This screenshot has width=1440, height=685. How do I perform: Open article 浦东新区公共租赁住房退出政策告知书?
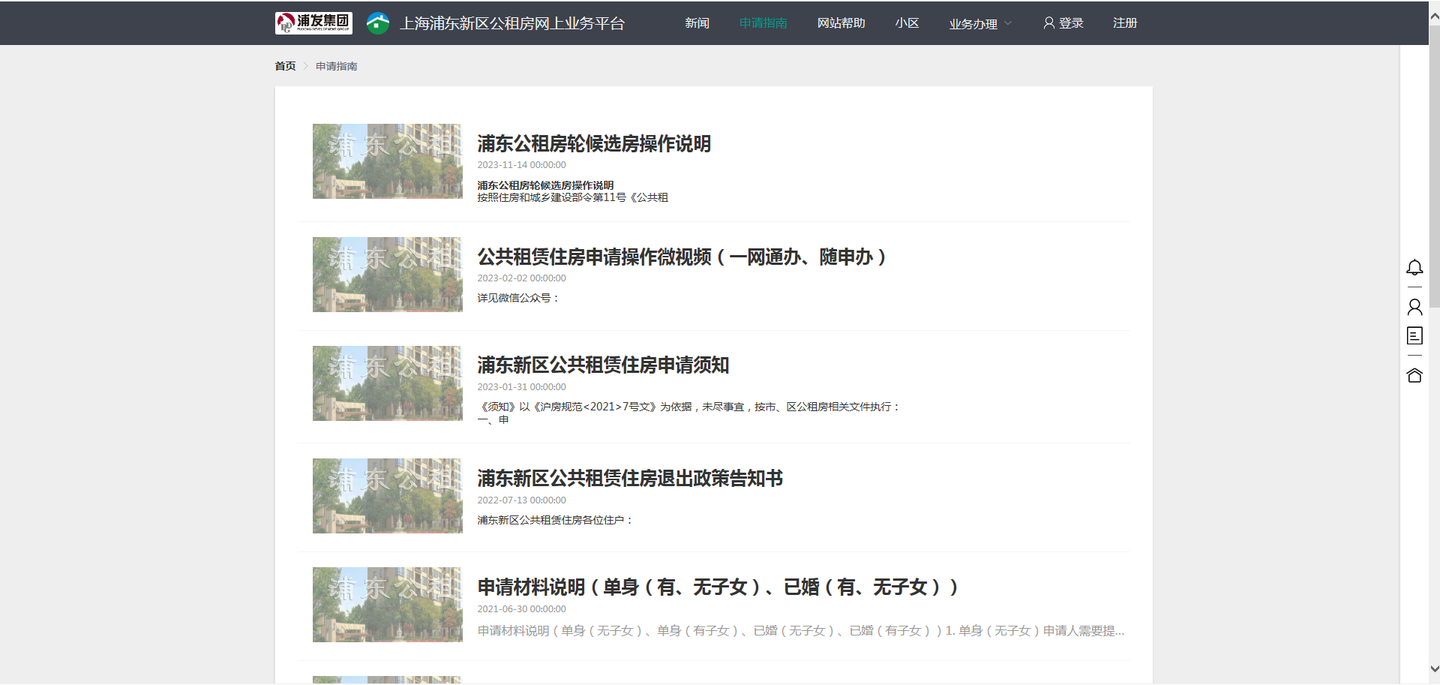(x=630, y=478)
